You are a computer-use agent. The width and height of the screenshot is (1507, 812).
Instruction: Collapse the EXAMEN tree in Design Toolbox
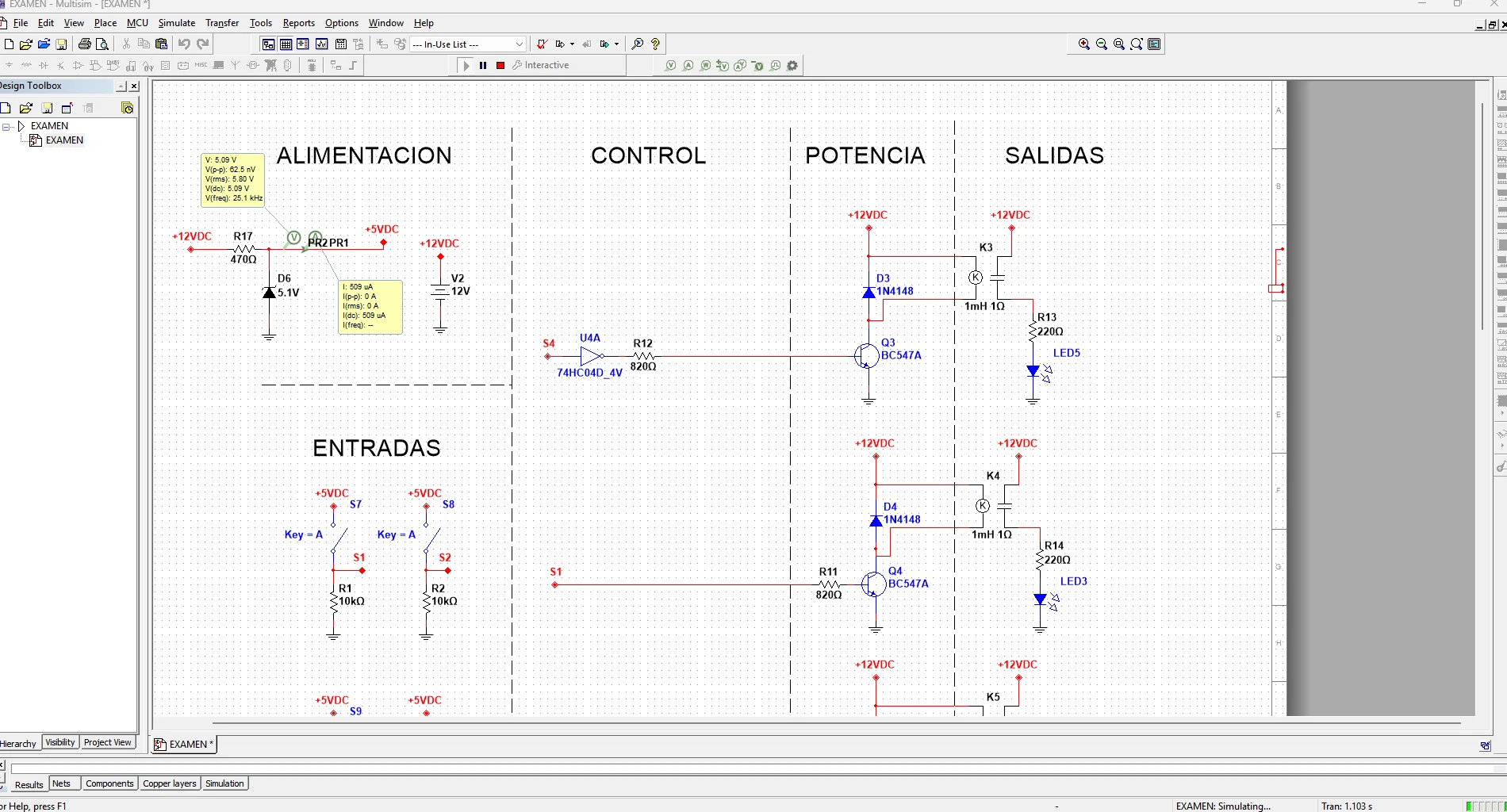point(4,125)
